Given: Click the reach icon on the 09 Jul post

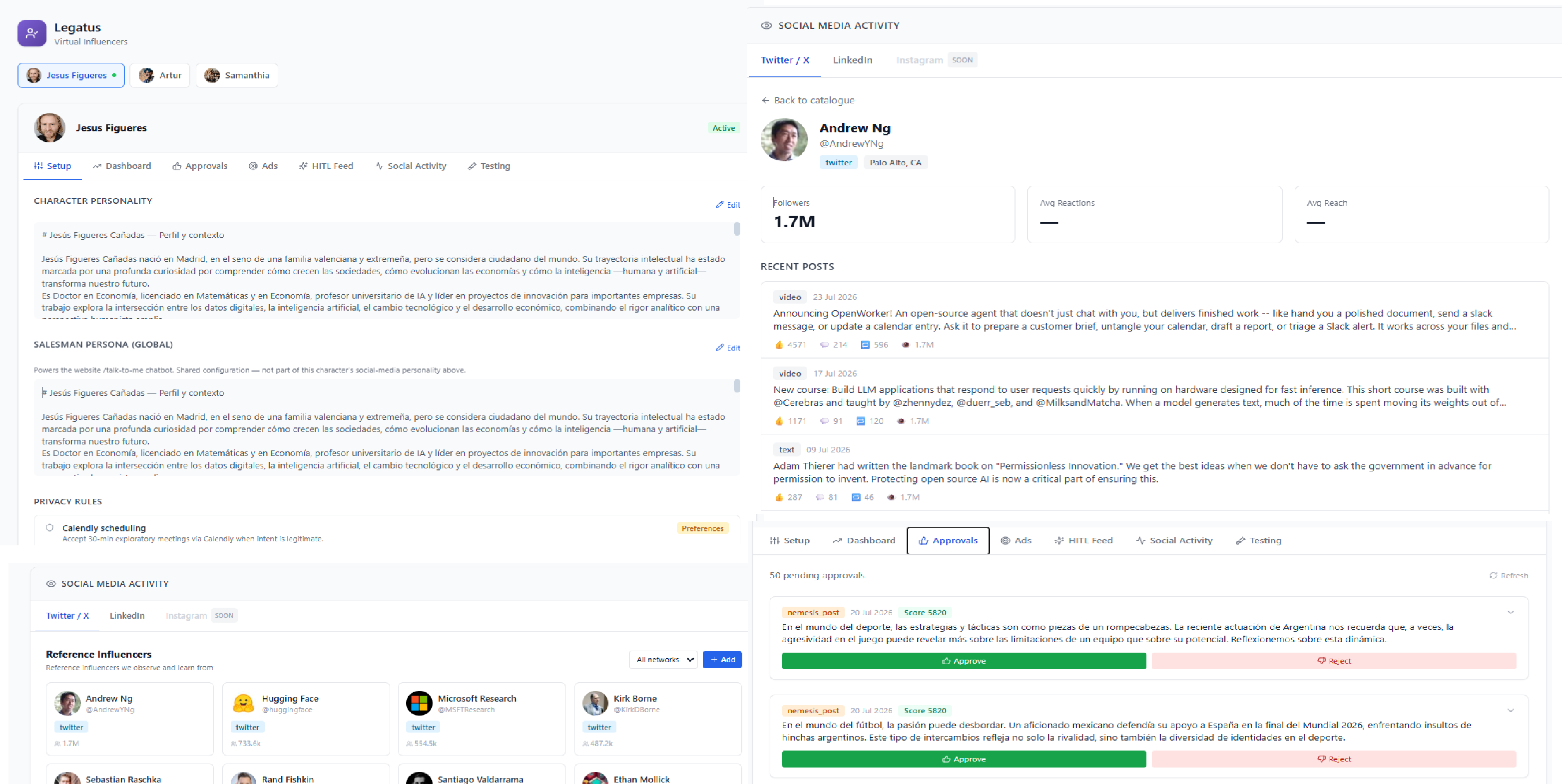Looking at the screenshot, I should click(x=891, y=497).
